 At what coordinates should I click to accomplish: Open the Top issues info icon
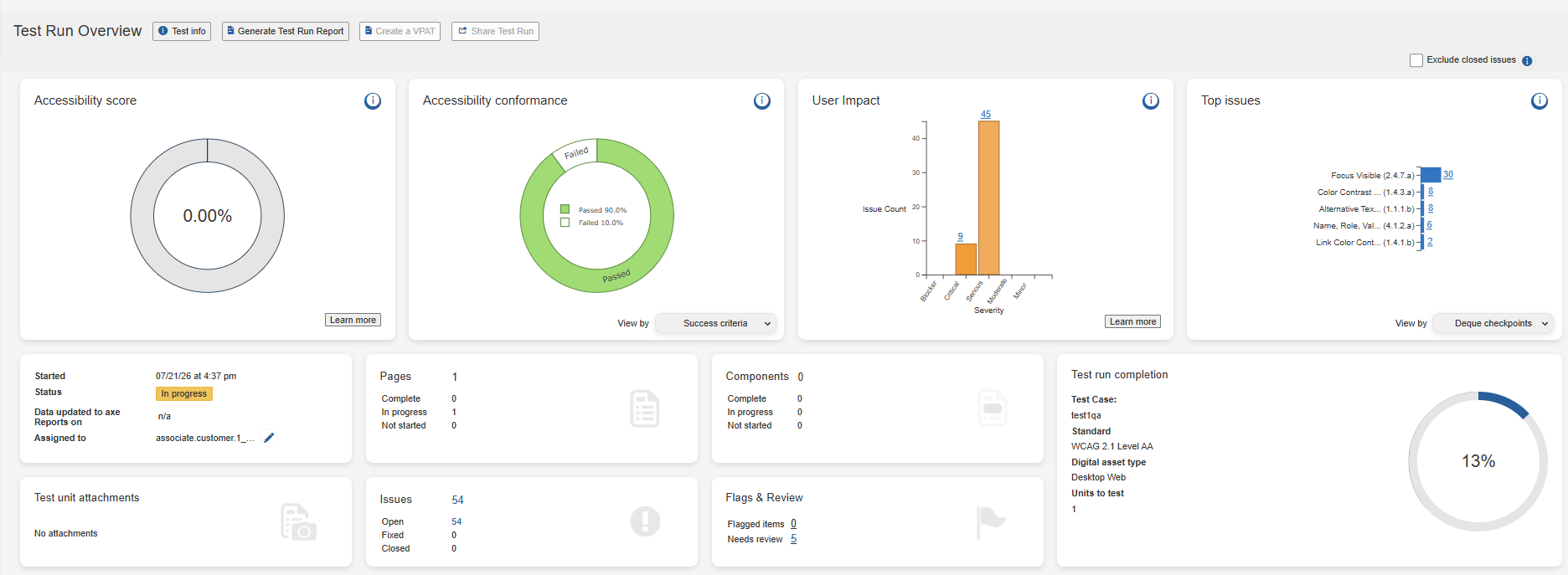coord(1540,100)
